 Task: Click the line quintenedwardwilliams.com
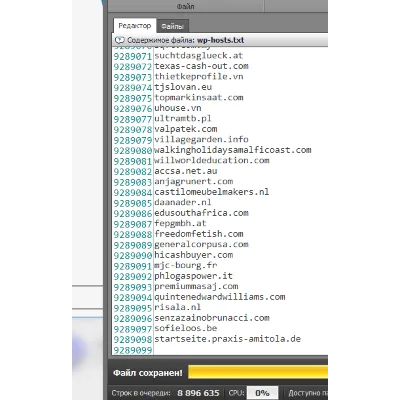(x=220, y=297)
